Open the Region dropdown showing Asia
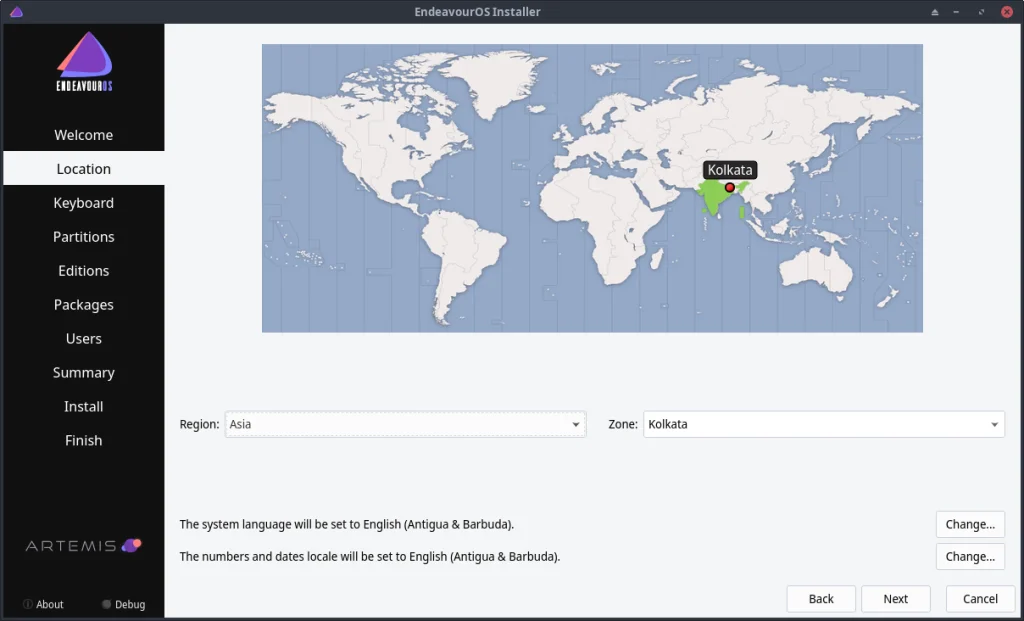The width and height of the screenshot is (1024, 621). [x=405, y=424]
